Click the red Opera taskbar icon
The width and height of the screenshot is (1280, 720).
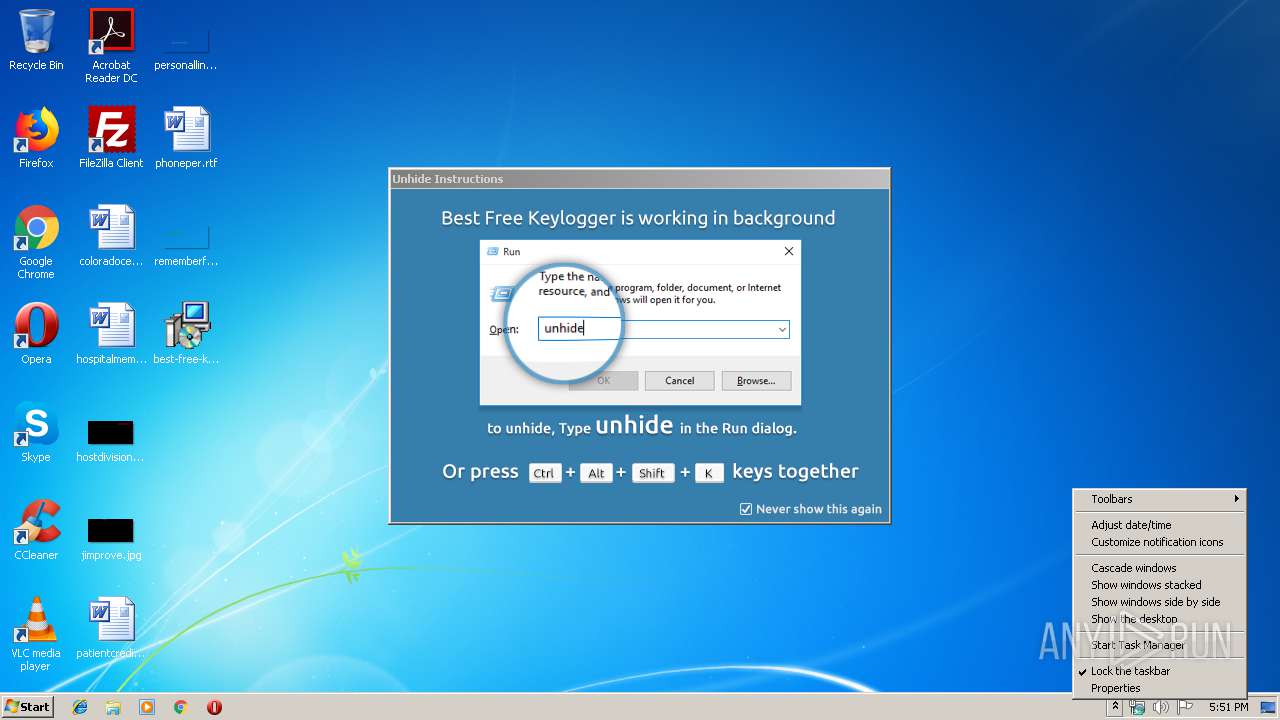click(214, 707)
